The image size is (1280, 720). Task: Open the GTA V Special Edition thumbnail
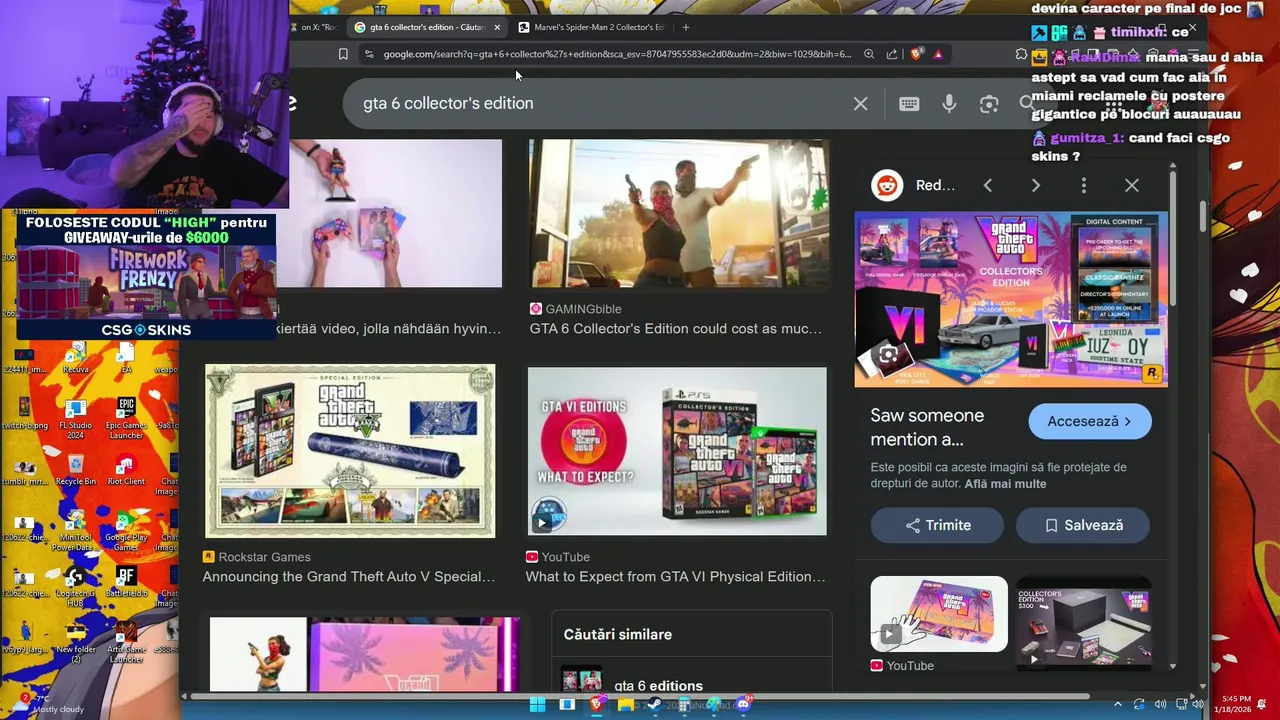tap(350, 451)
